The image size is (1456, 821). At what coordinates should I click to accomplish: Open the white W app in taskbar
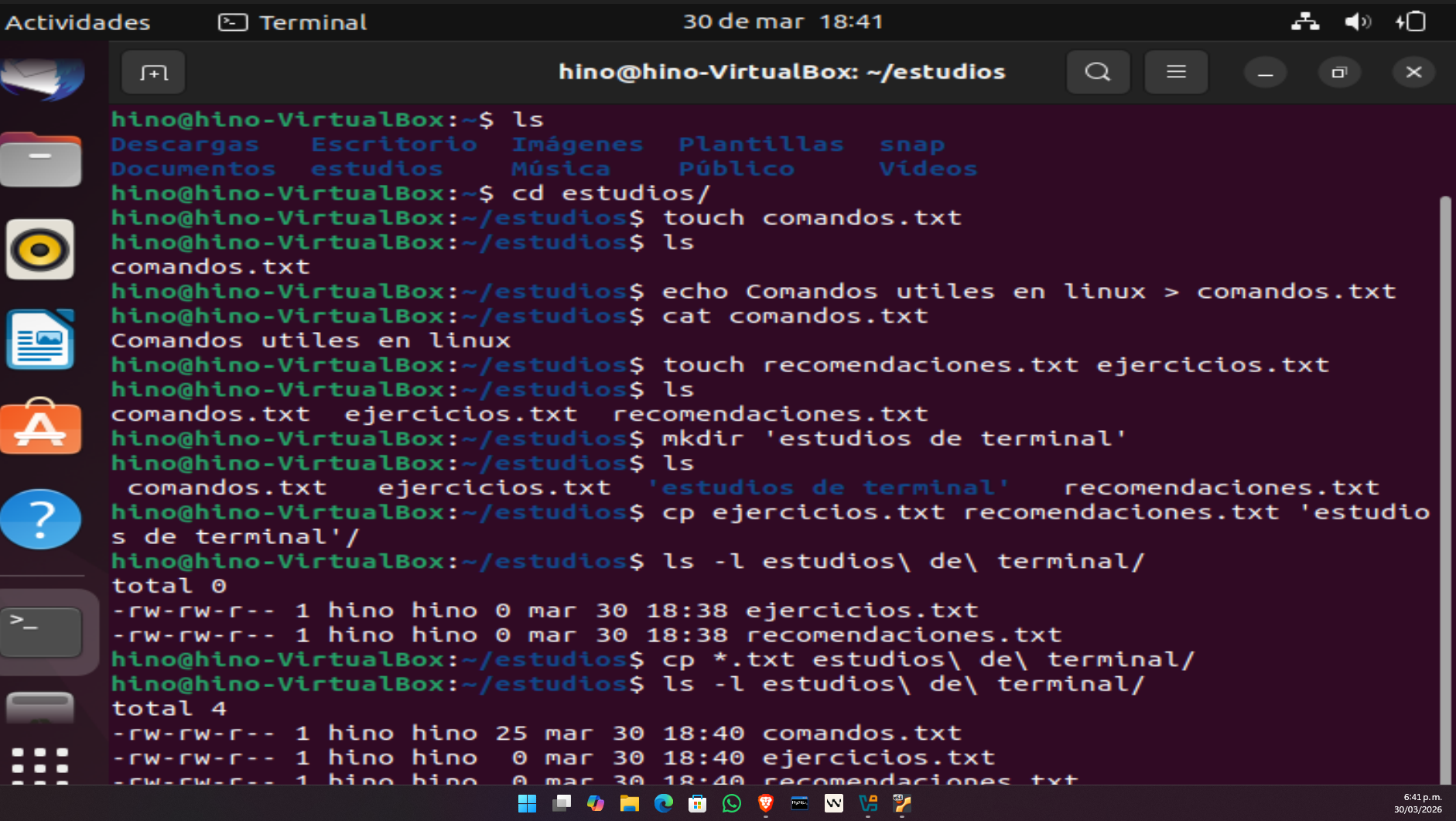click(834, 804)
